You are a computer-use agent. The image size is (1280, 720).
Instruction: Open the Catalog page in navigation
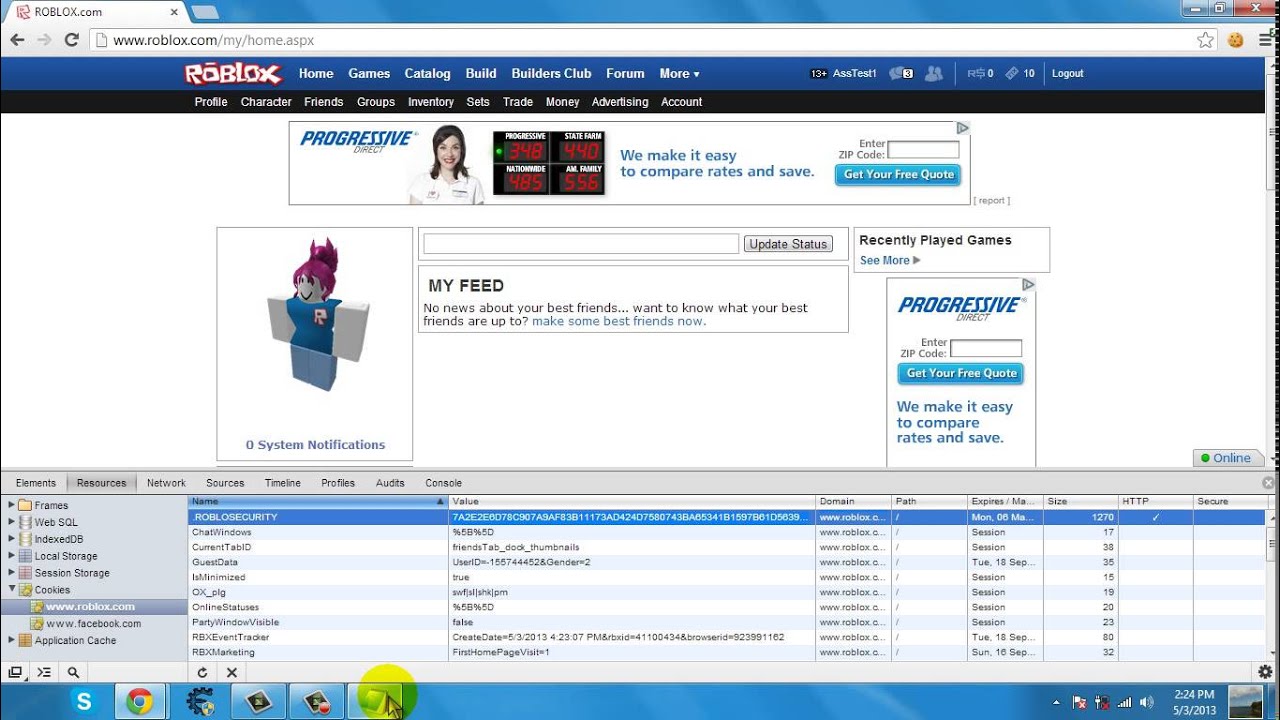(x=427, y=73)
